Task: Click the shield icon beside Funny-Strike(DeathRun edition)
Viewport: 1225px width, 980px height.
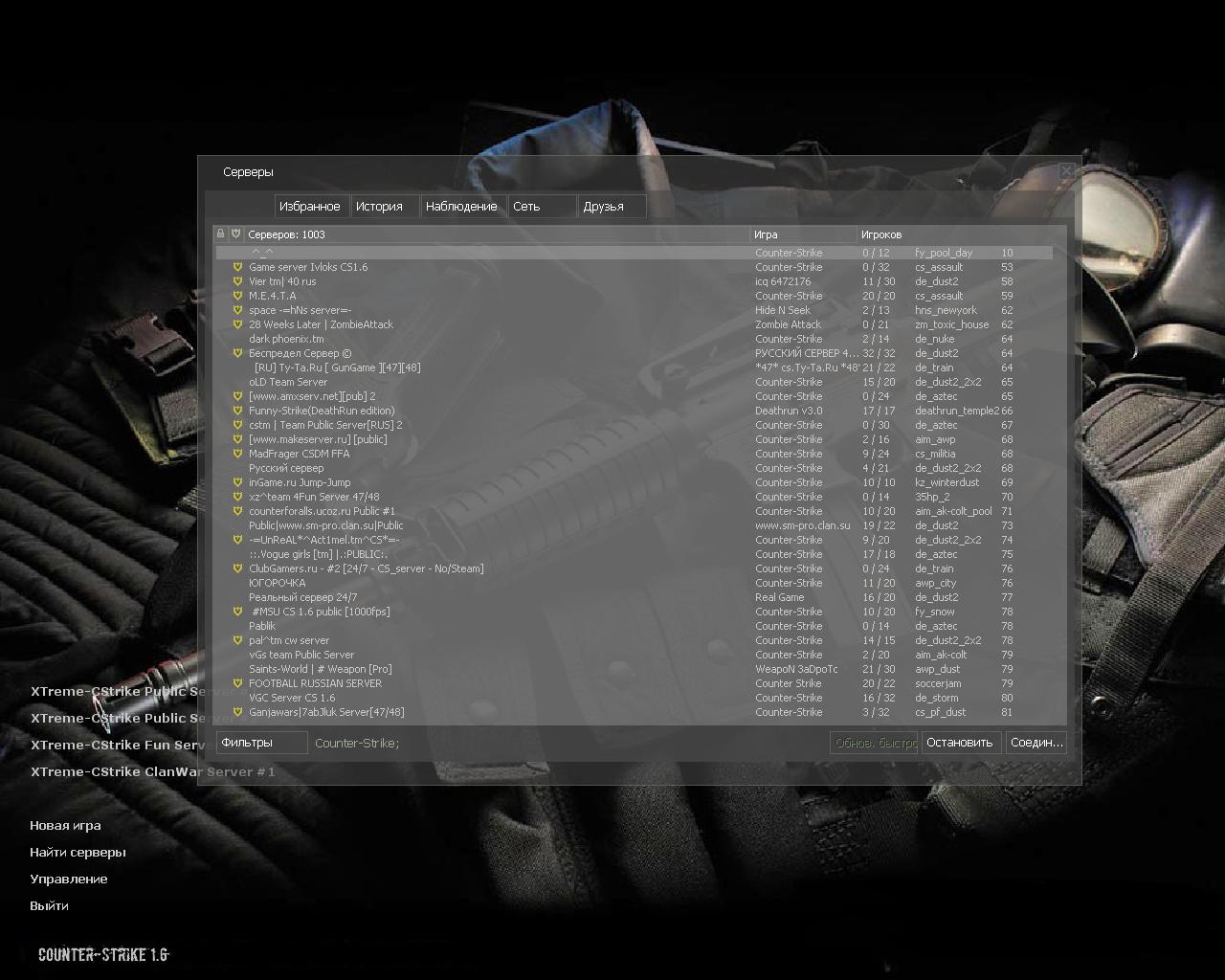Action: point(237,411)
